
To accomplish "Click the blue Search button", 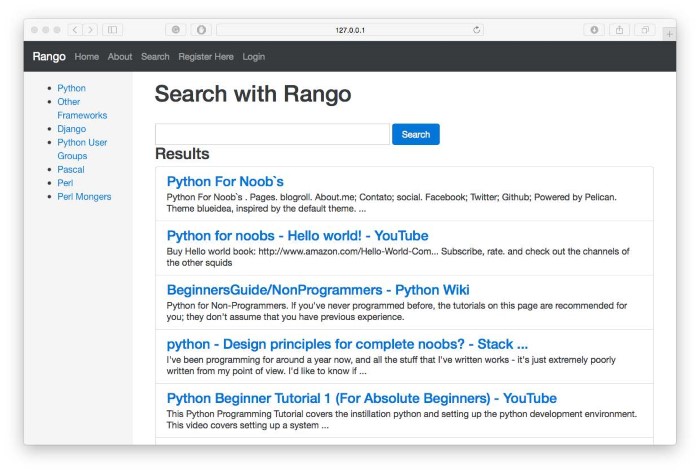I will point(416,134).
